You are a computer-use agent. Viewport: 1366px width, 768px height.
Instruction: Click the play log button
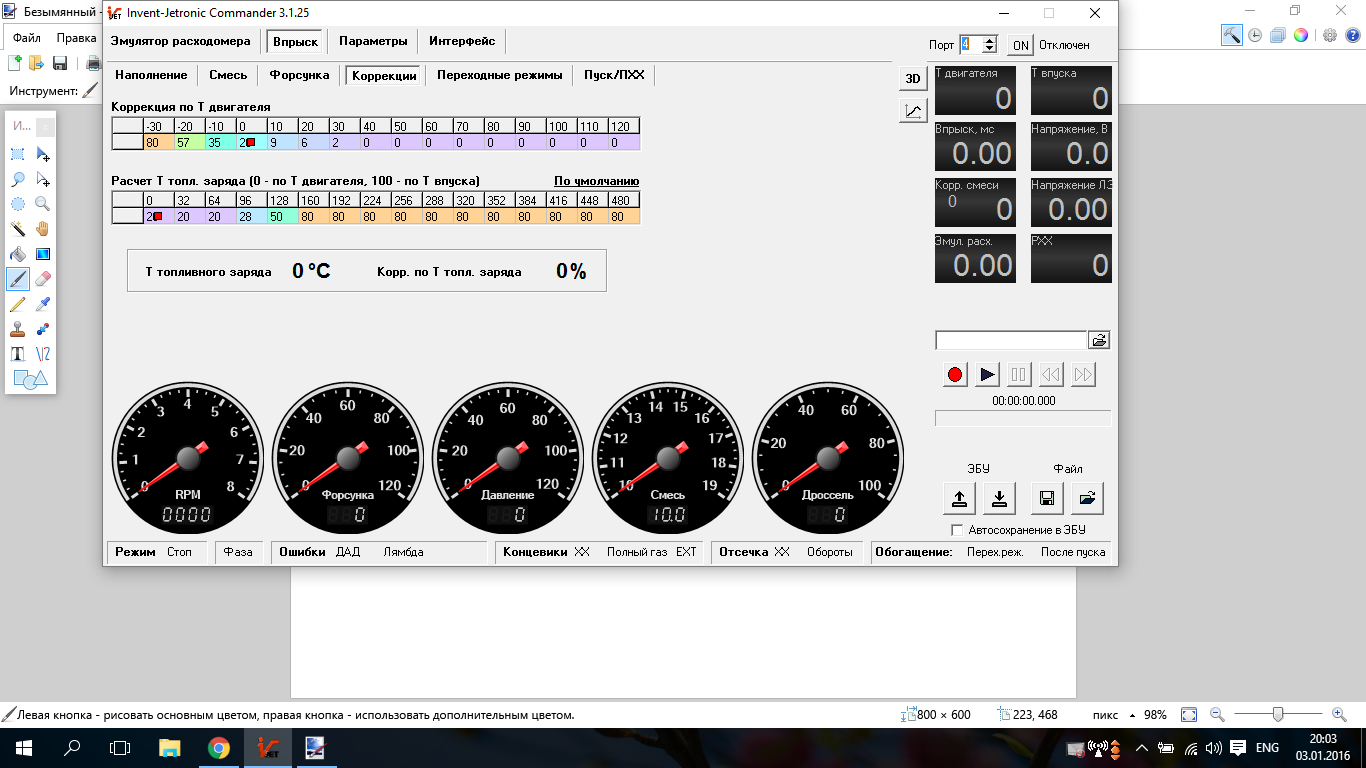(x=987, y=374)
